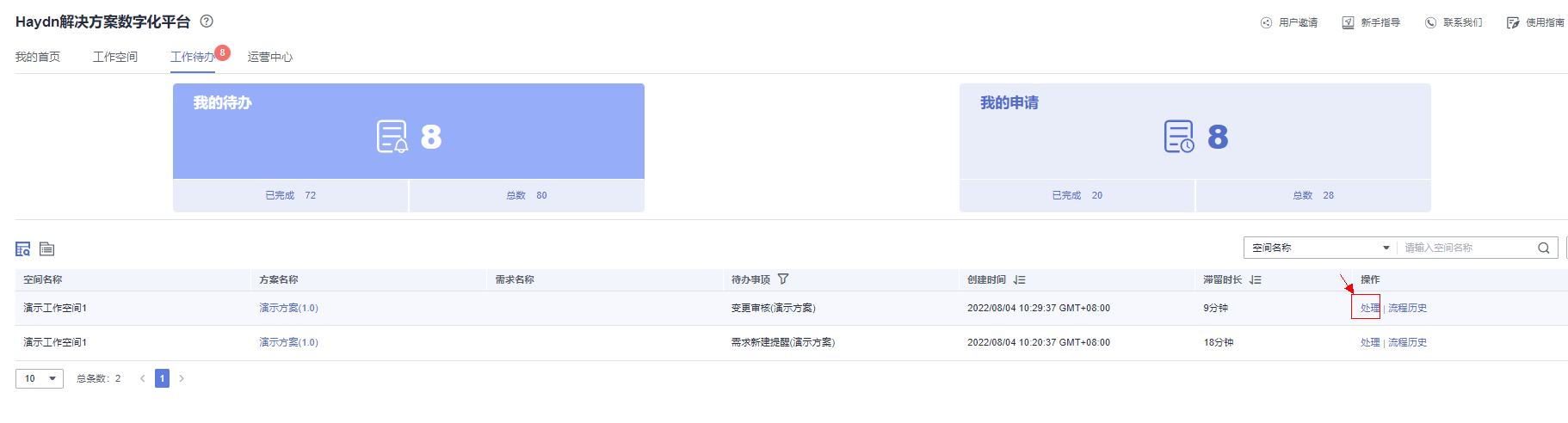
Task: Open 演示方案(1.0) link in 需求新建提醒 row
Action: 288,342
